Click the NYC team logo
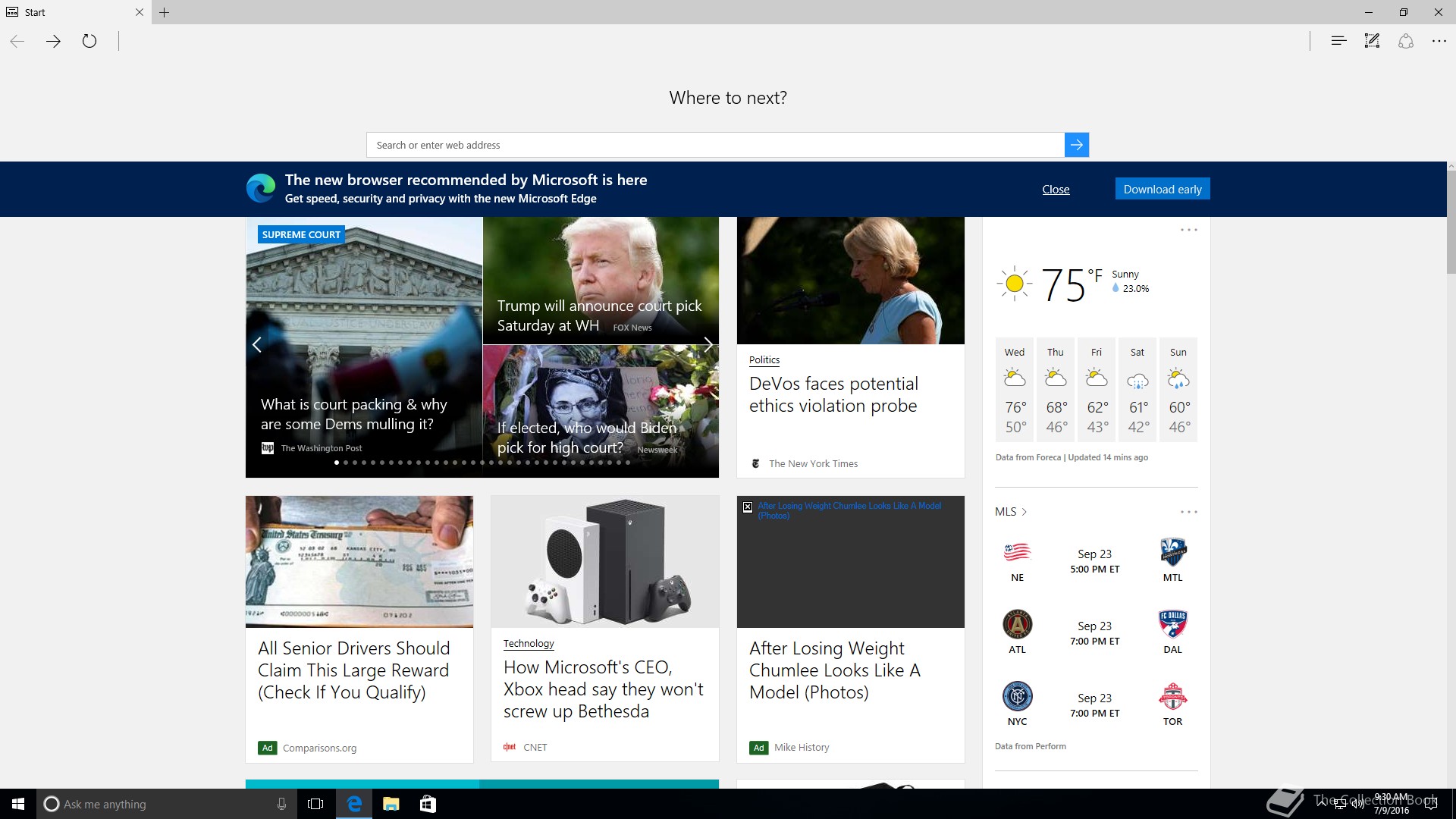The width and height of the screenshot is (1456, 819). [1017, 696]
